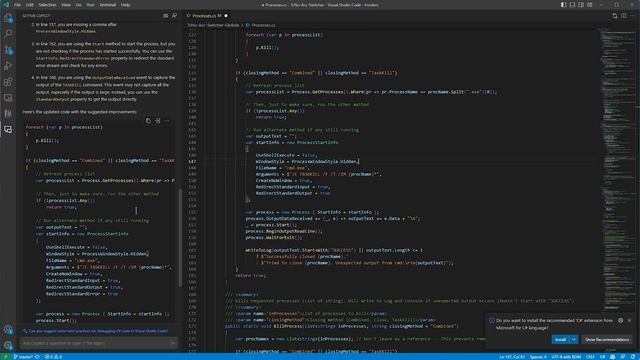This screenshot has height=360, width=640.
Task: Click Show Recommendations button
Action: pyautogui.click(x=607, y=340)
